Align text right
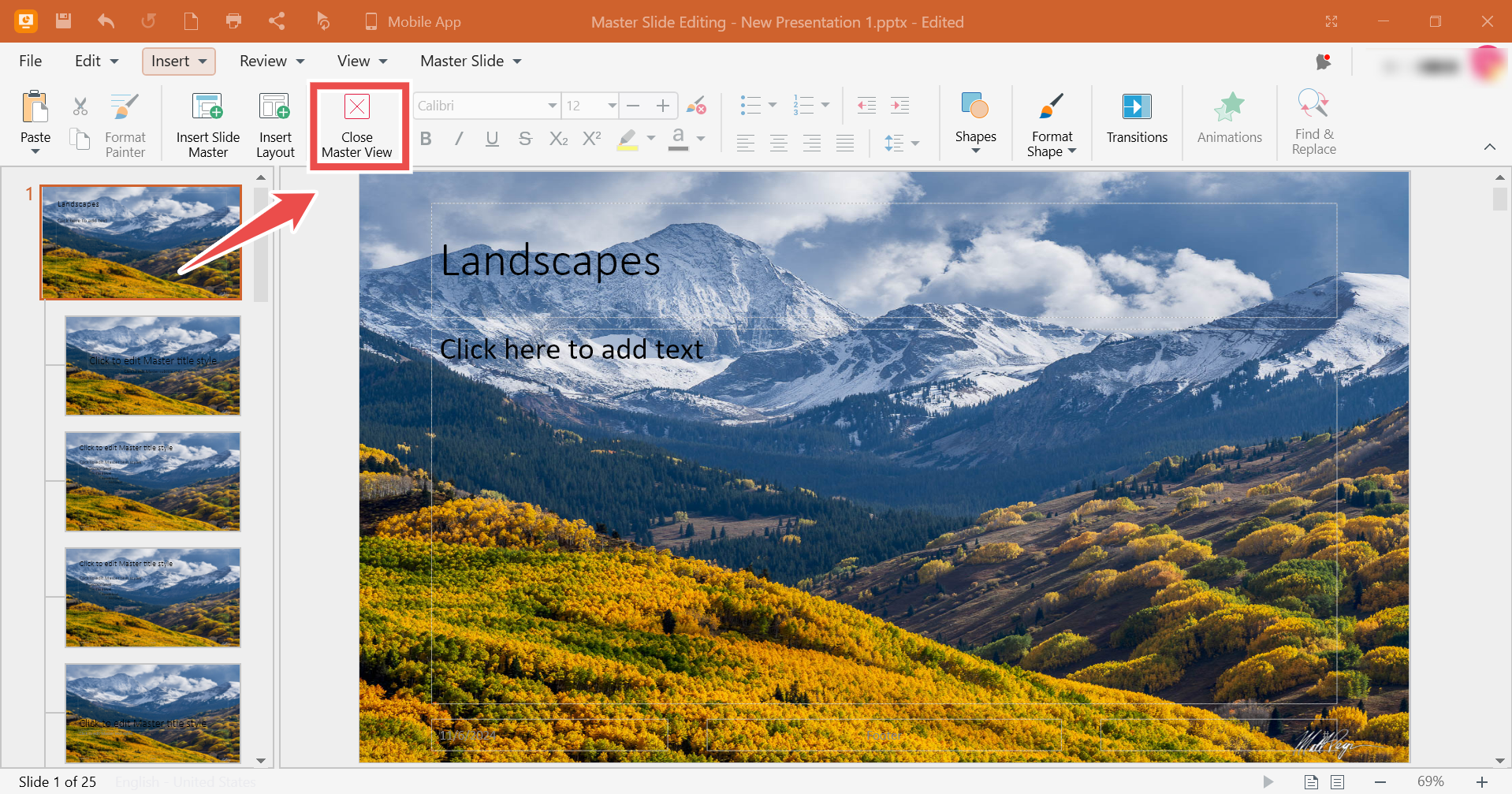1512x794 pixels. (812, 143)
